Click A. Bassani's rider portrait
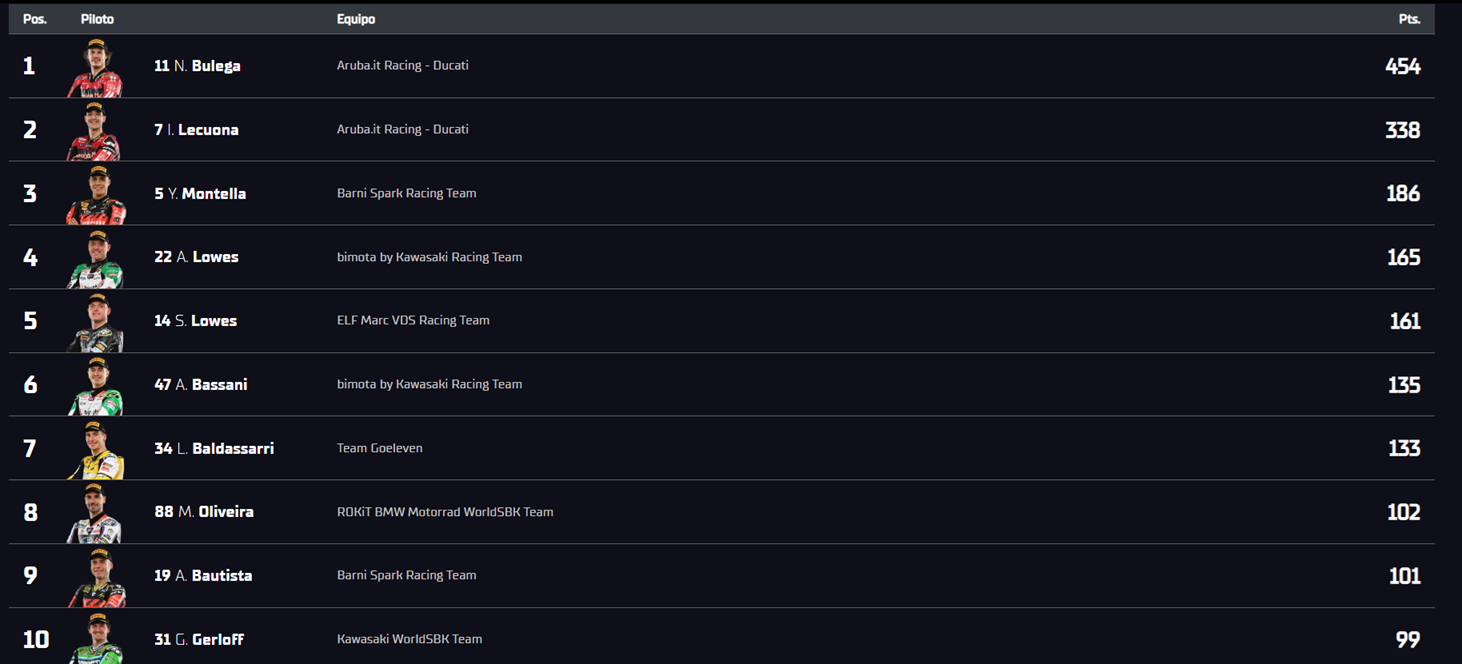1462x664 pixels. click(x=95, y=386)
